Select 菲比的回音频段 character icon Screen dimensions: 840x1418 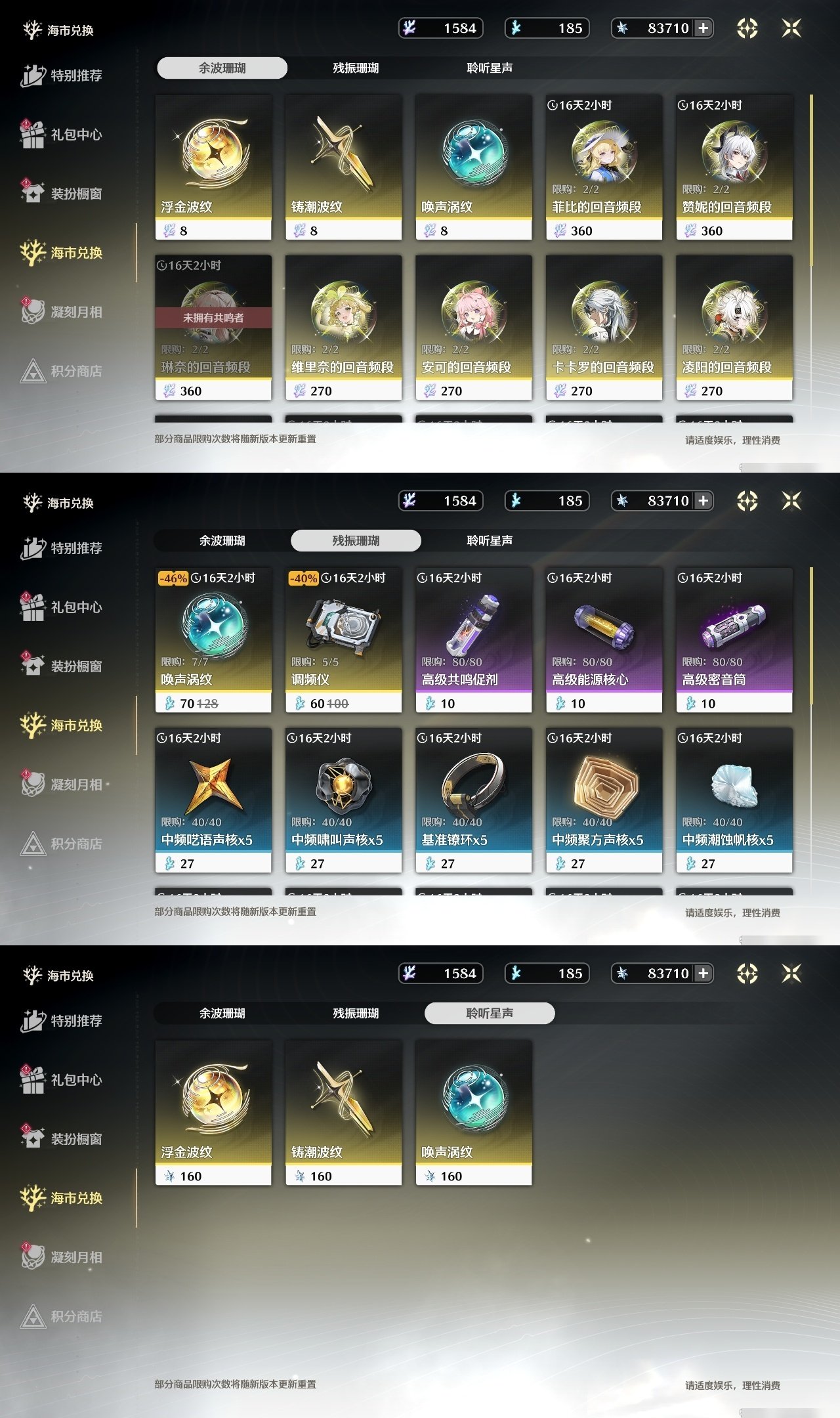[x=604, y=153]
